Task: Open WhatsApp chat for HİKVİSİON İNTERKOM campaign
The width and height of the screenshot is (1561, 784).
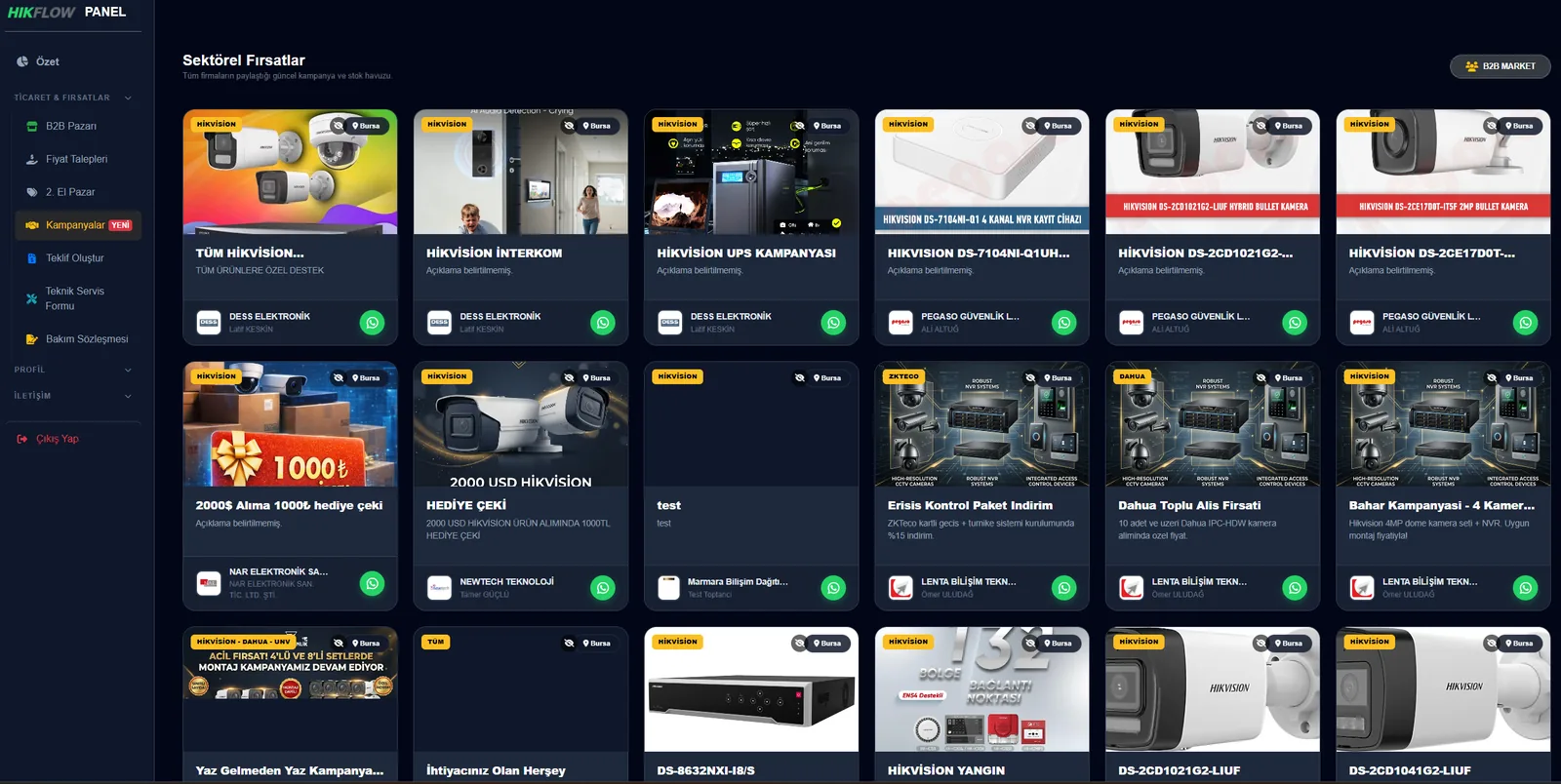Action: pyautogui.click(x=603, y=323)
